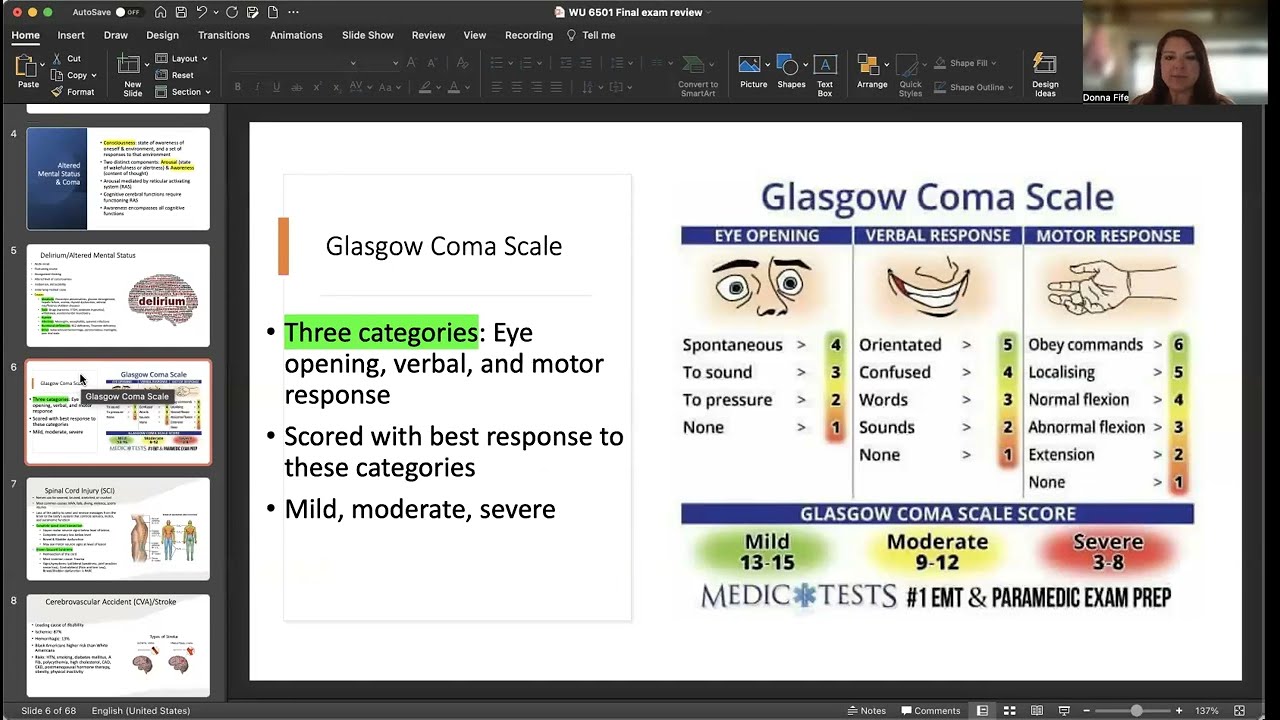Open the Draw tab

point(116,35)
